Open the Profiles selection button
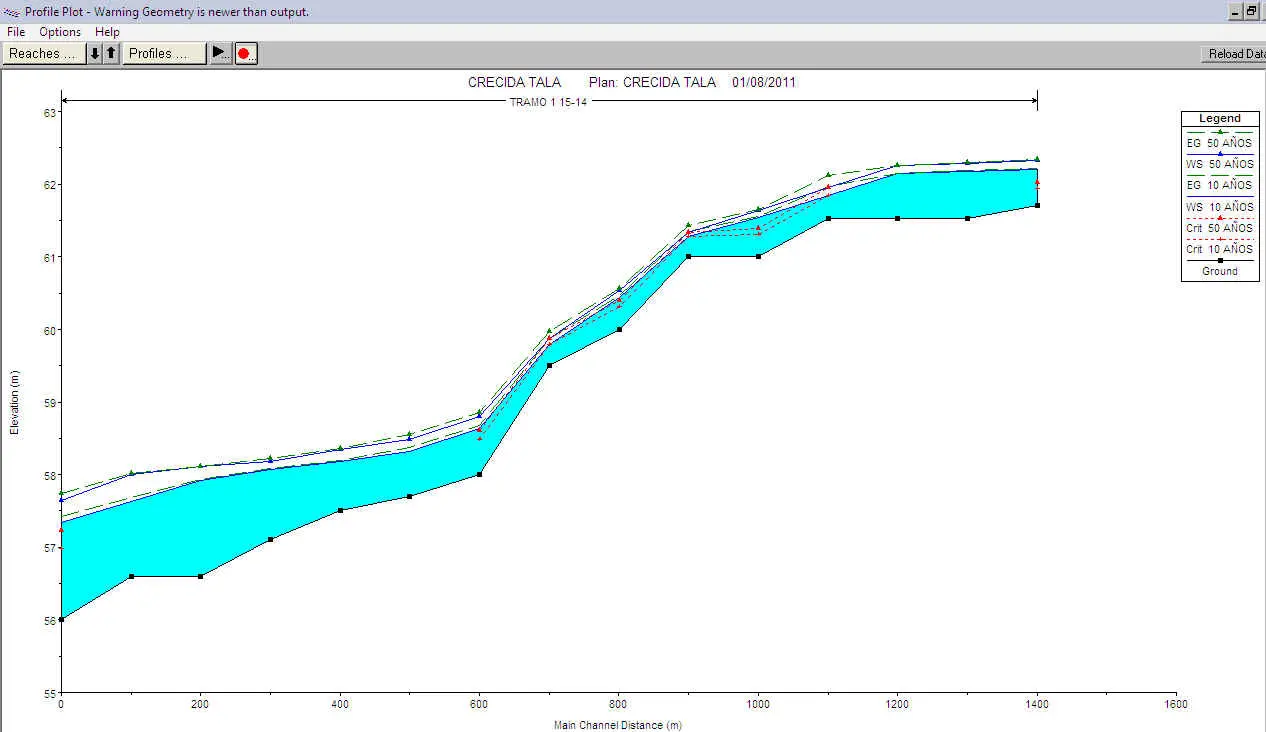The height and width of the screenshot is (732, 1266). pos(164,53)
